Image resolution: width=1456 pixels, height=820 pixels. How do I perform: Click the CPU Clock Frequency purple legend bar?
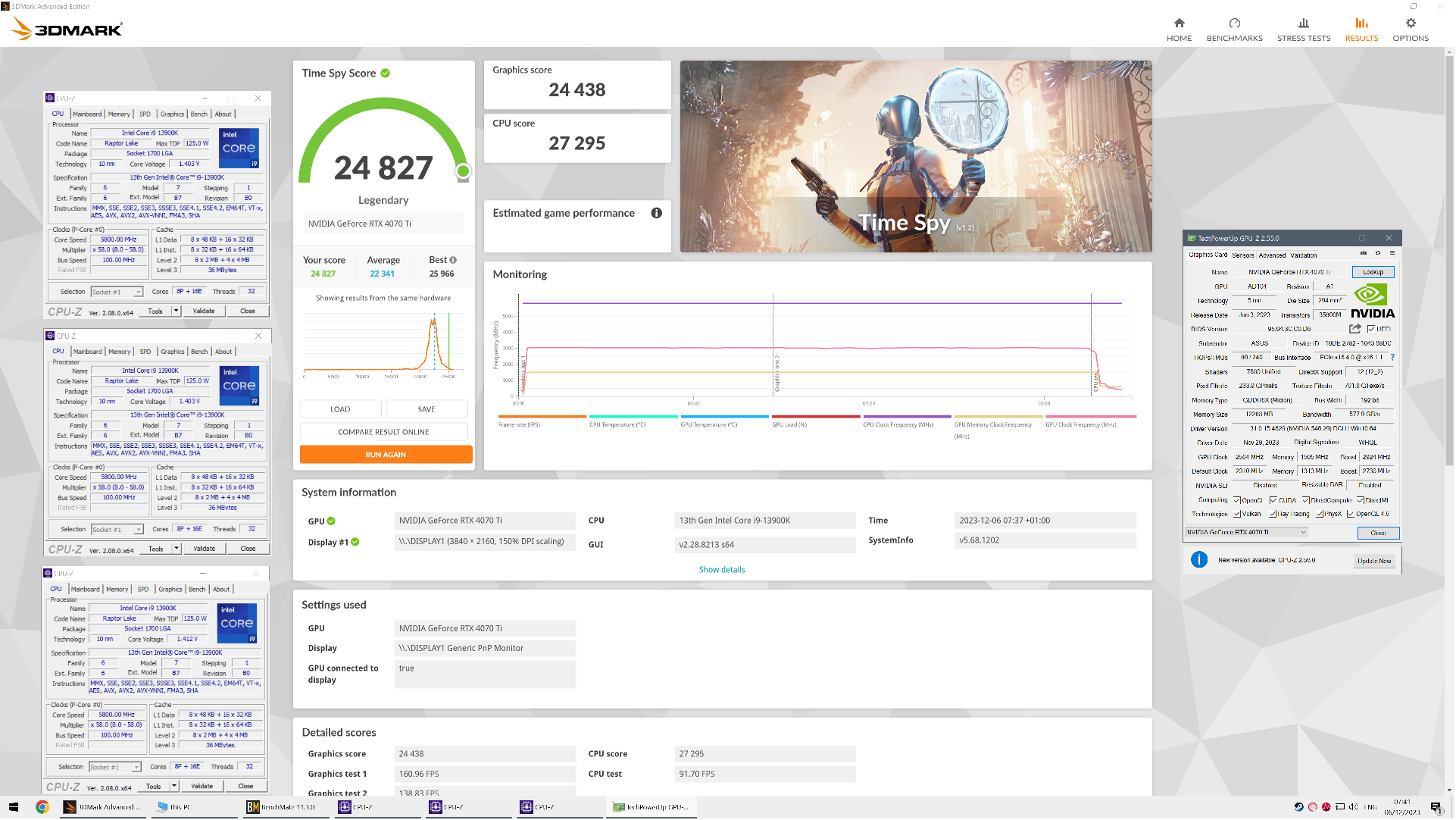[x=908, y=417]
